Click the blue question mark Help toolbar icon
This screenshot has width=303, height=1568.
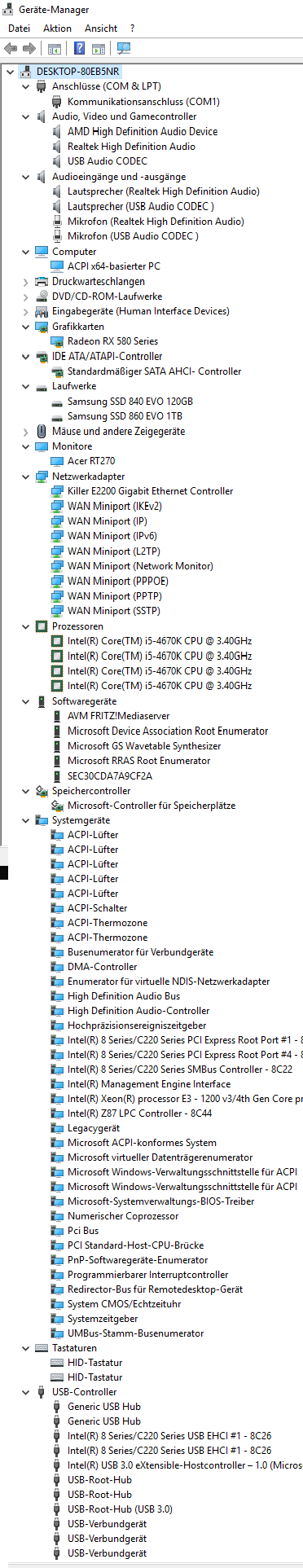pos(79,49)
